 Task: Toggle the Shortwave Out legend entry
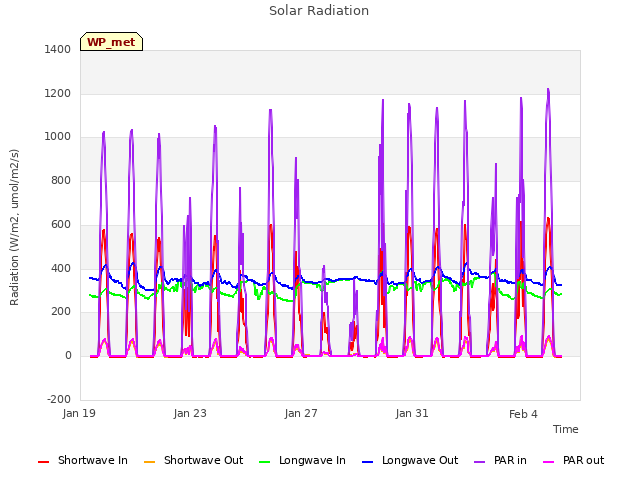tap(193, 460)
